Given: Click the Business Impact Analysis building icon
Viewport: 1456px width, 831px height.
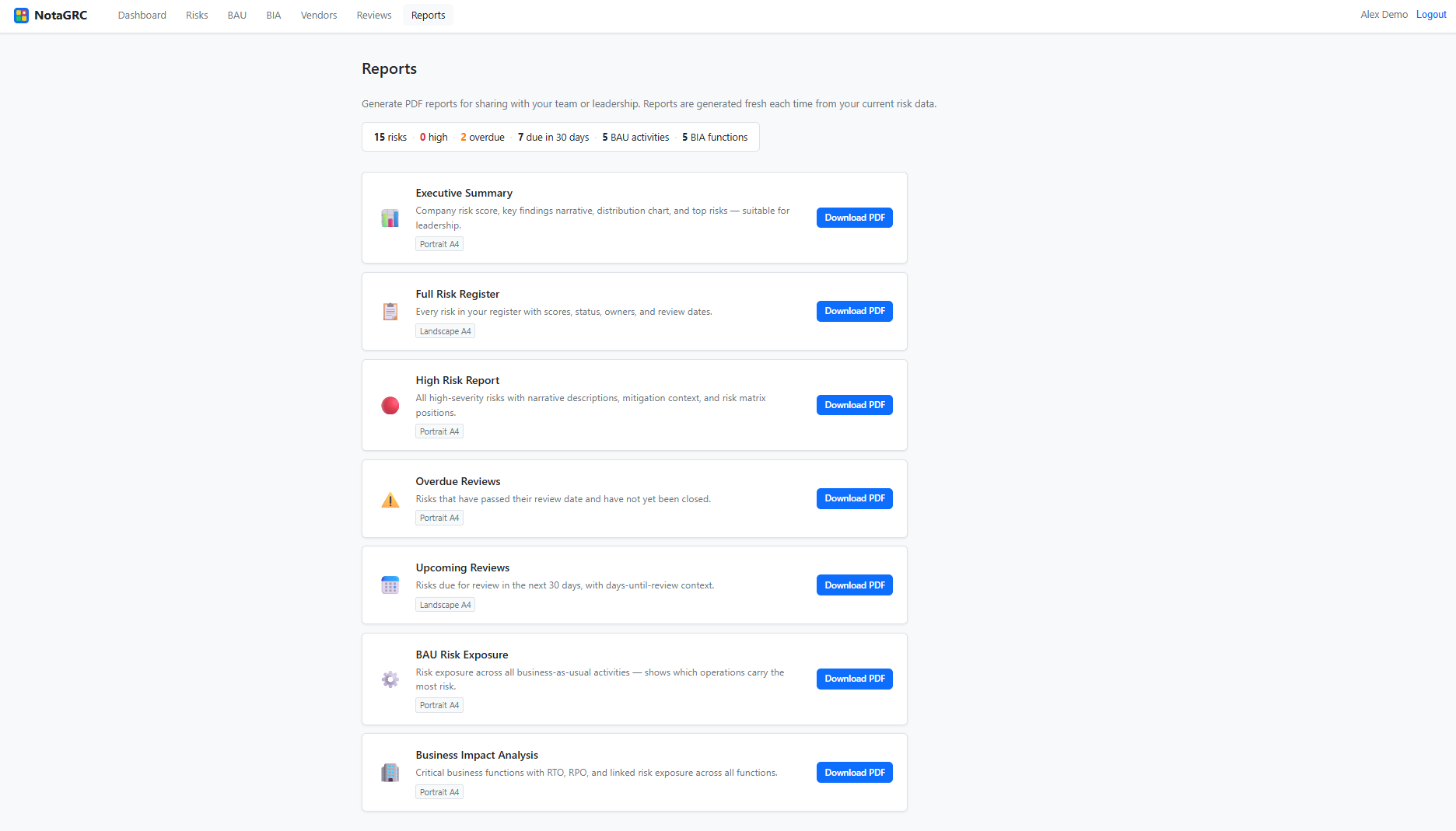Looking at the screenshot, I should click(x=390, y=773).
